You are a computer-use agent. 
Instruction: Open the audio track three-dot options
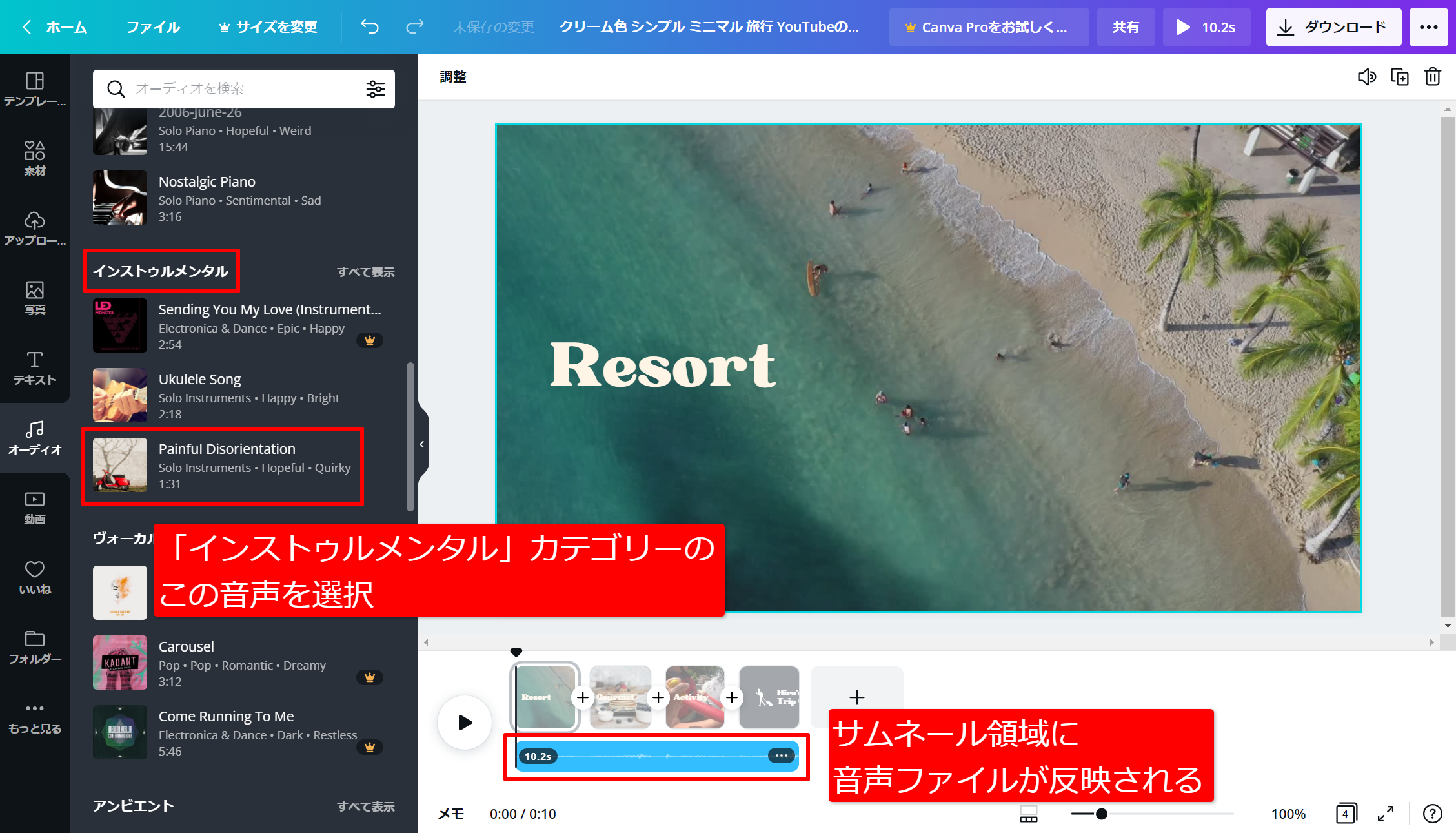[x=781, y=756]
